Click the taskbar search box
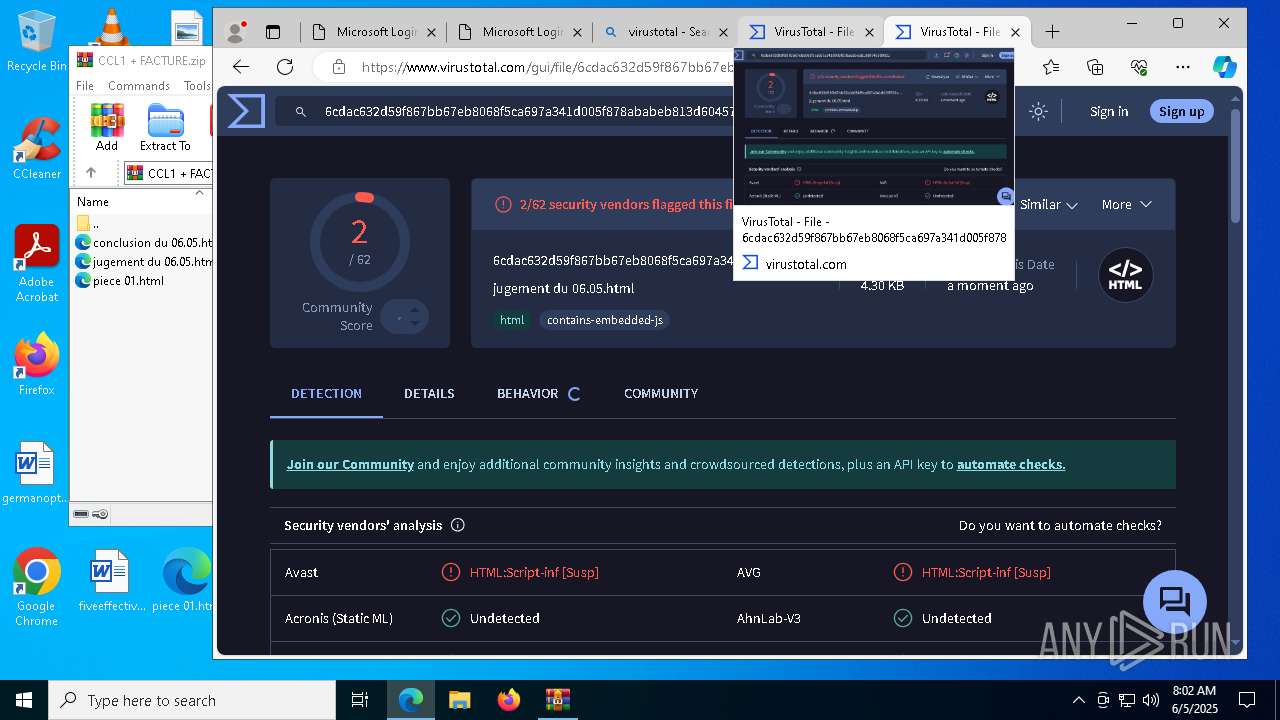This screenshot has width=1280, height=720. pos(192,700)
